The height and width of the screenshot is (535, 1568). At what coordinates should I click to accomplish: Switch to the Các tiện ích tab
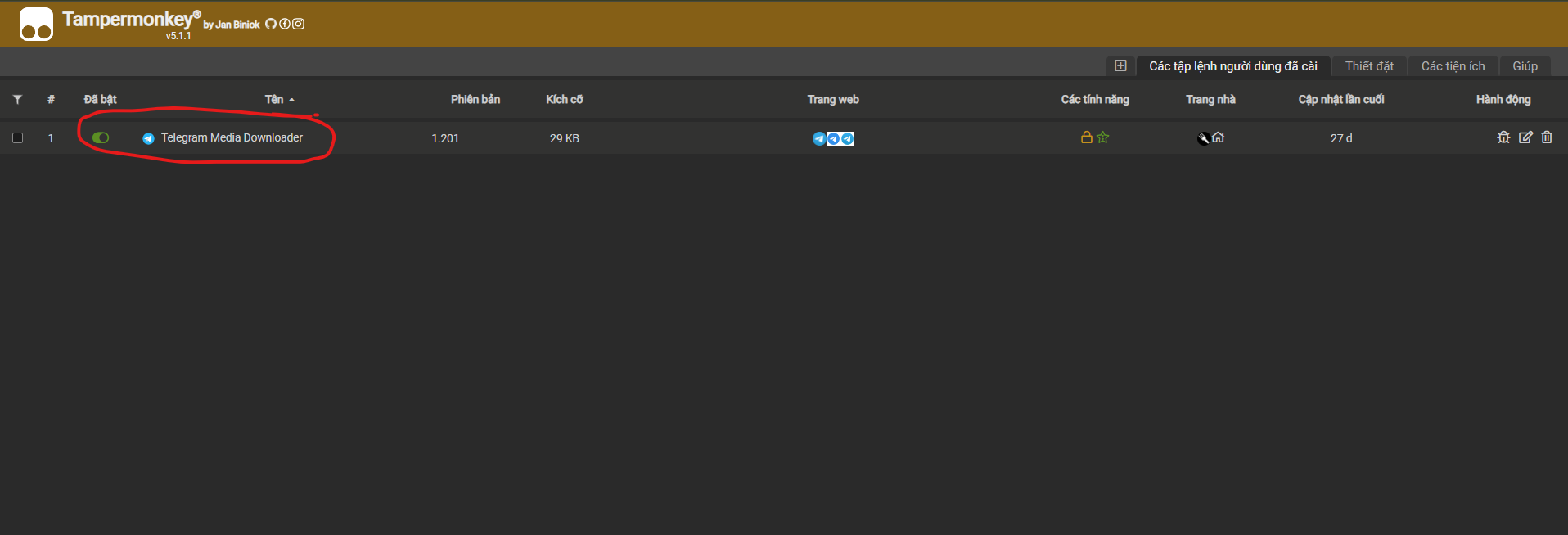(1453, 66)
